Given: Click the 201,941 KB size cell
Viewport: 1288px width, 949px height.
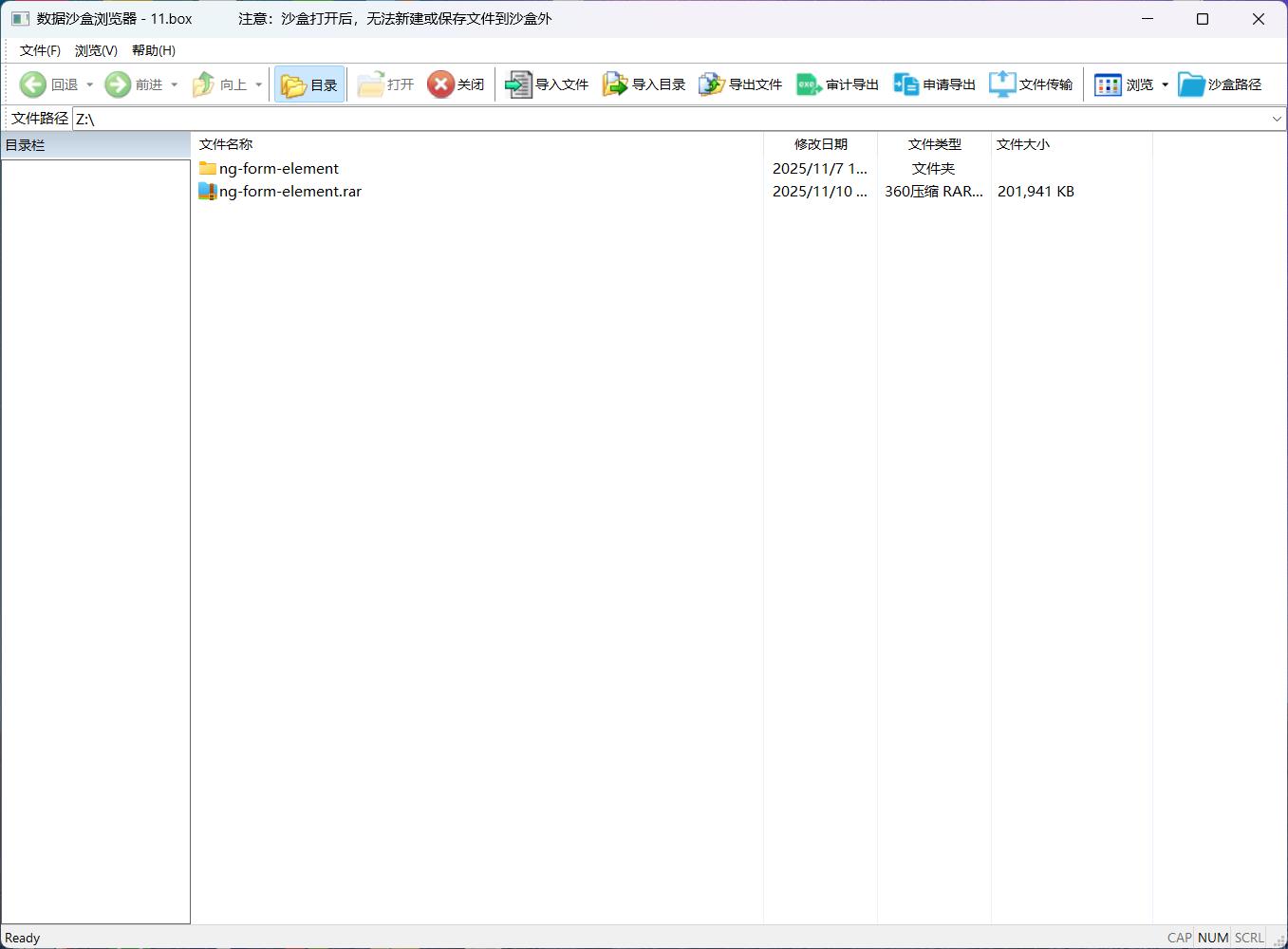Looking at the screenshot, I should 1036,191.
